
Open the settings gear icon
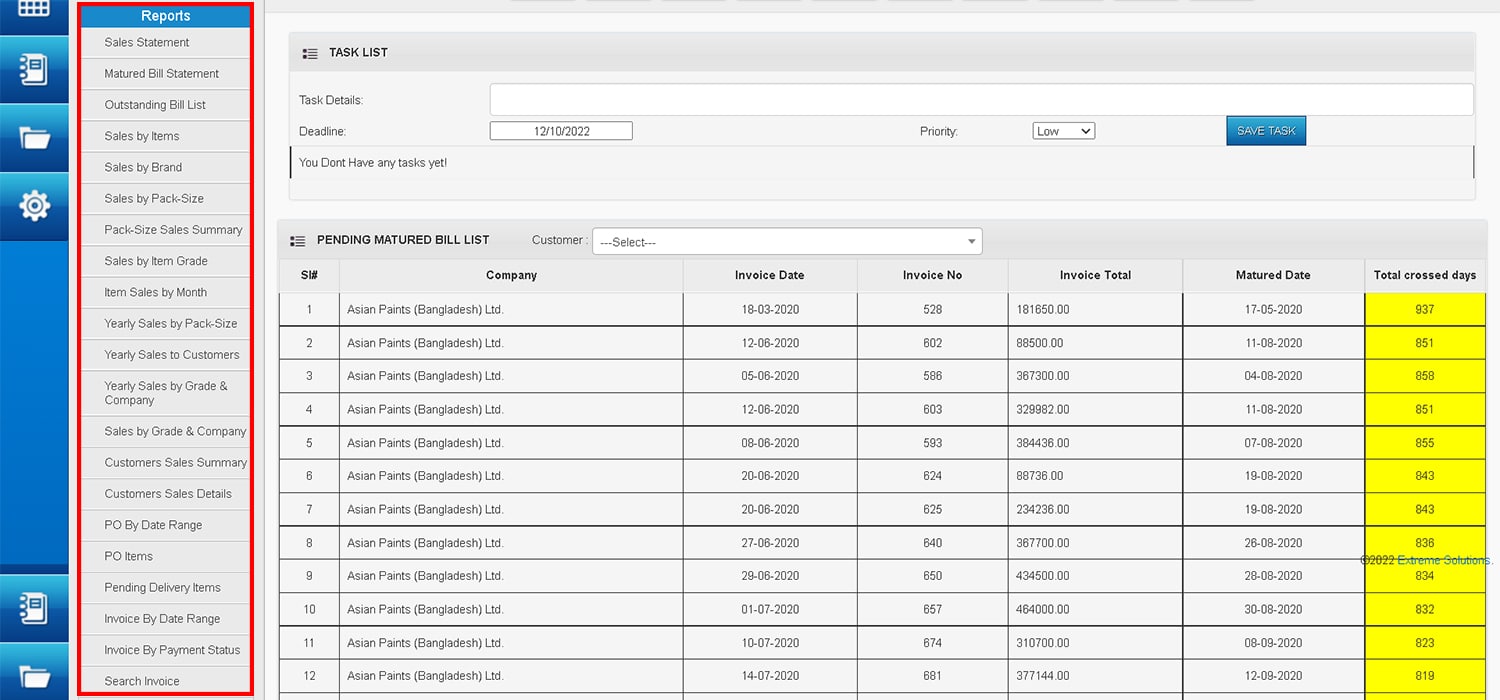pyautogui.click(x=34, y=206)
